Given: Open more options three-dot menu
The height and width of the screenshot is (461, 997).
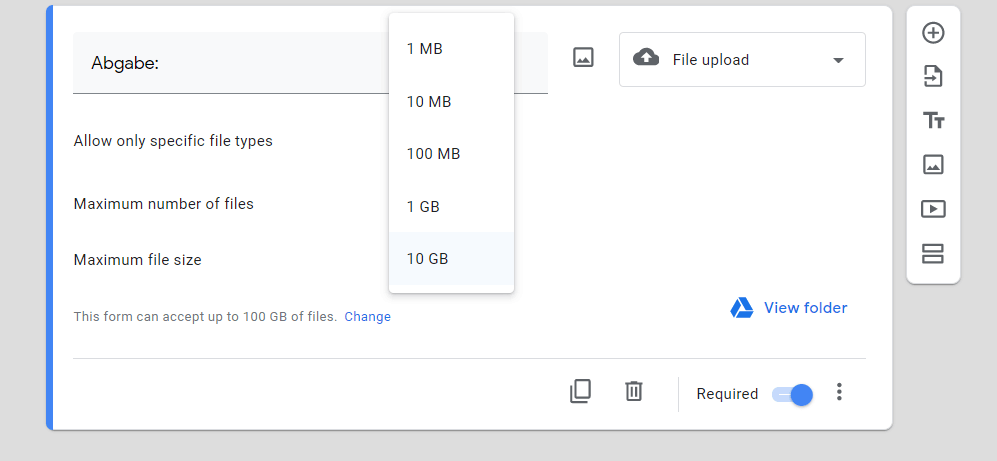Looking at the screenshot, I should point(839,393).
